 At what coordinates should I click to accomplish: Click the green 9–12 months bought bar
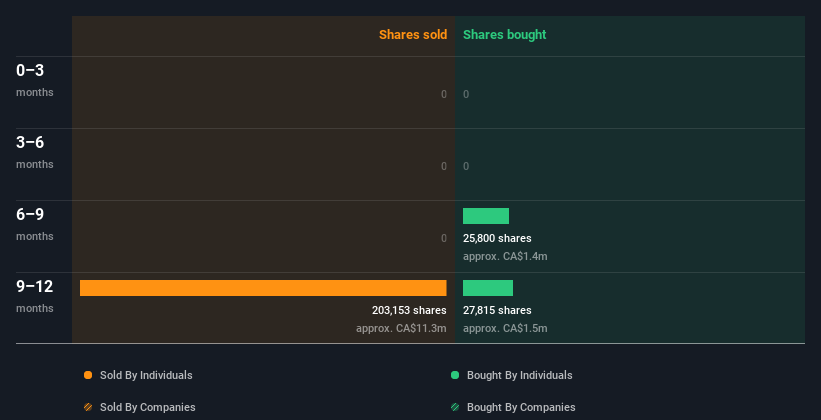tap(488, 288)
